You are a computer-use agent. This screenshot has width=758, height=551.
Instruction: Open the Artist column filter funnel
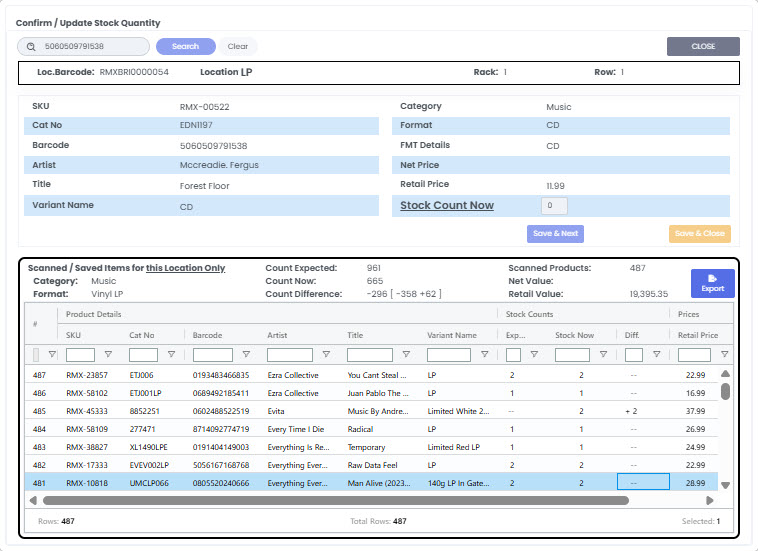327,355
